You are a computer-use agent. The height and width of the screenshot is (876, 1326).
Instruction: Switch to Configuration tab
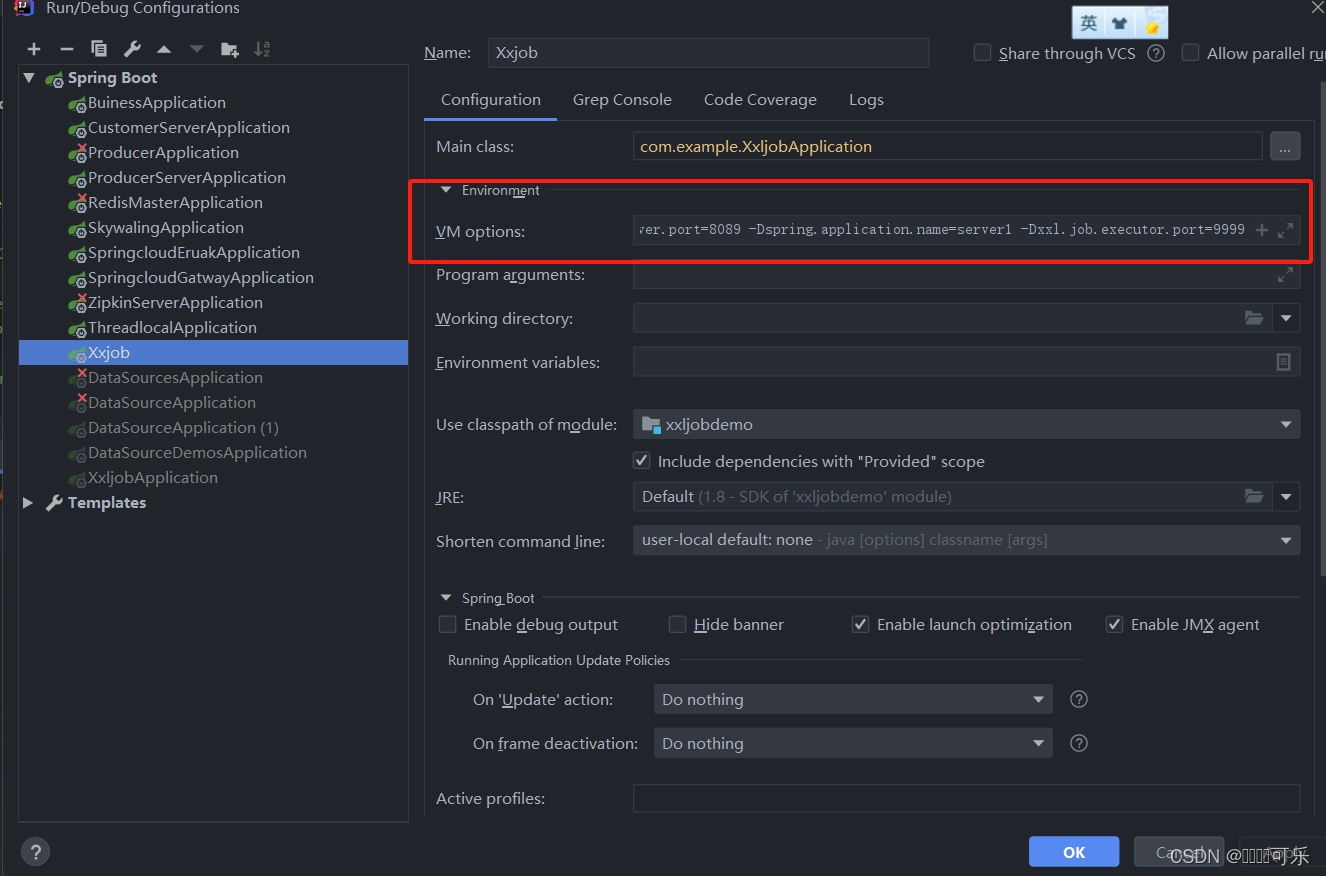click(x=491, y=100)
